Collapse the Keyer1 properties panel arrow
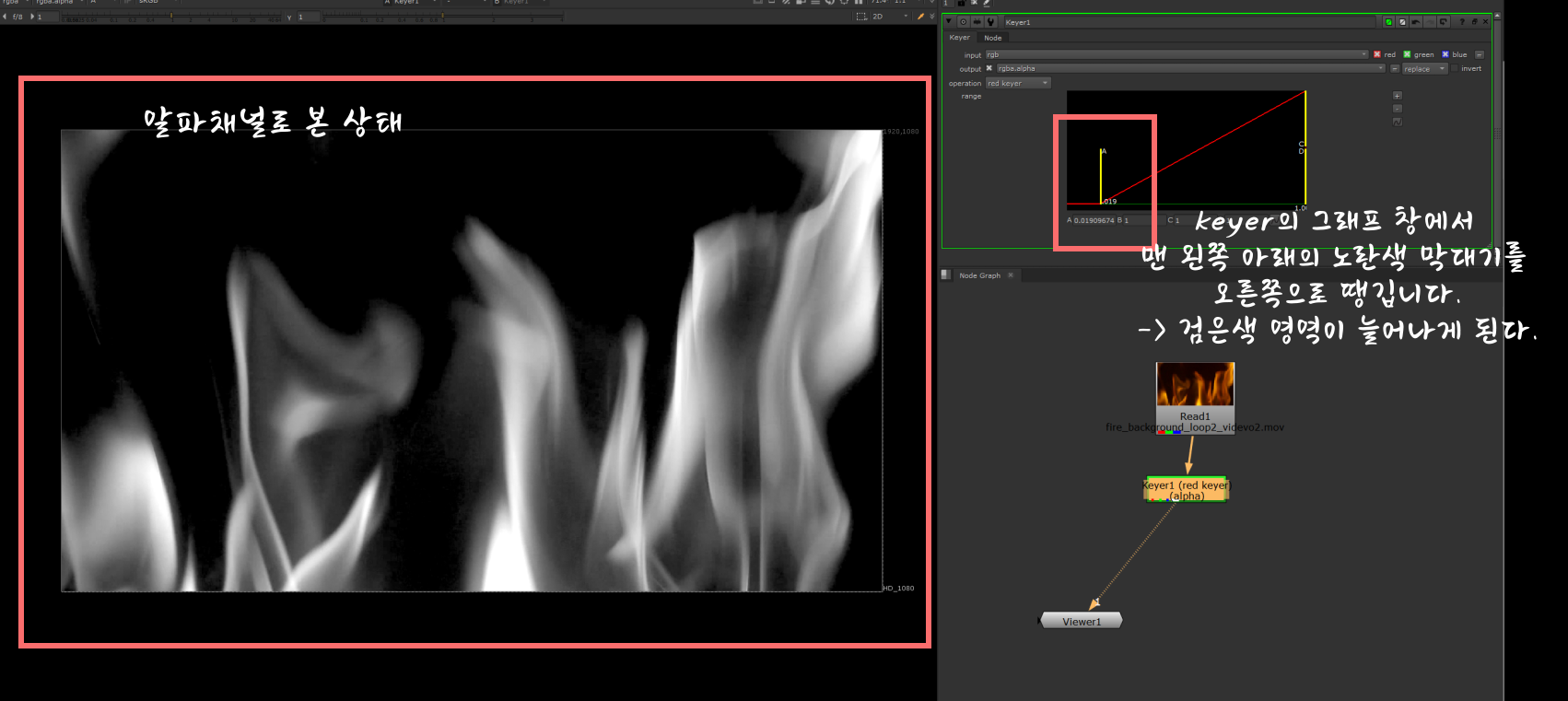Screen dimensions: 1568x701 pos(949,22)
